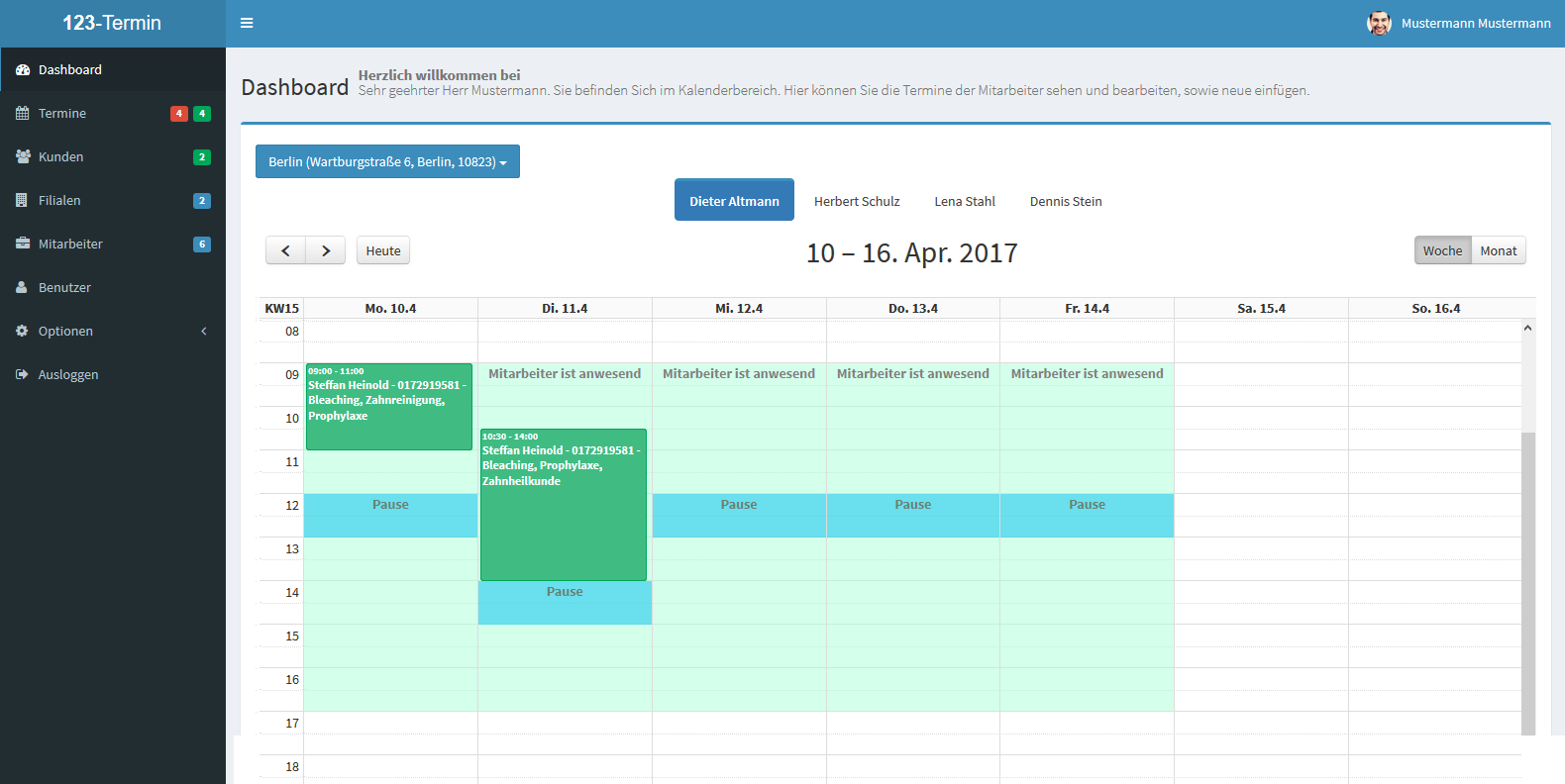Open the Mustermann user profile menu
Viewport: 1565px width, 784px height.
coord(1458,23)
